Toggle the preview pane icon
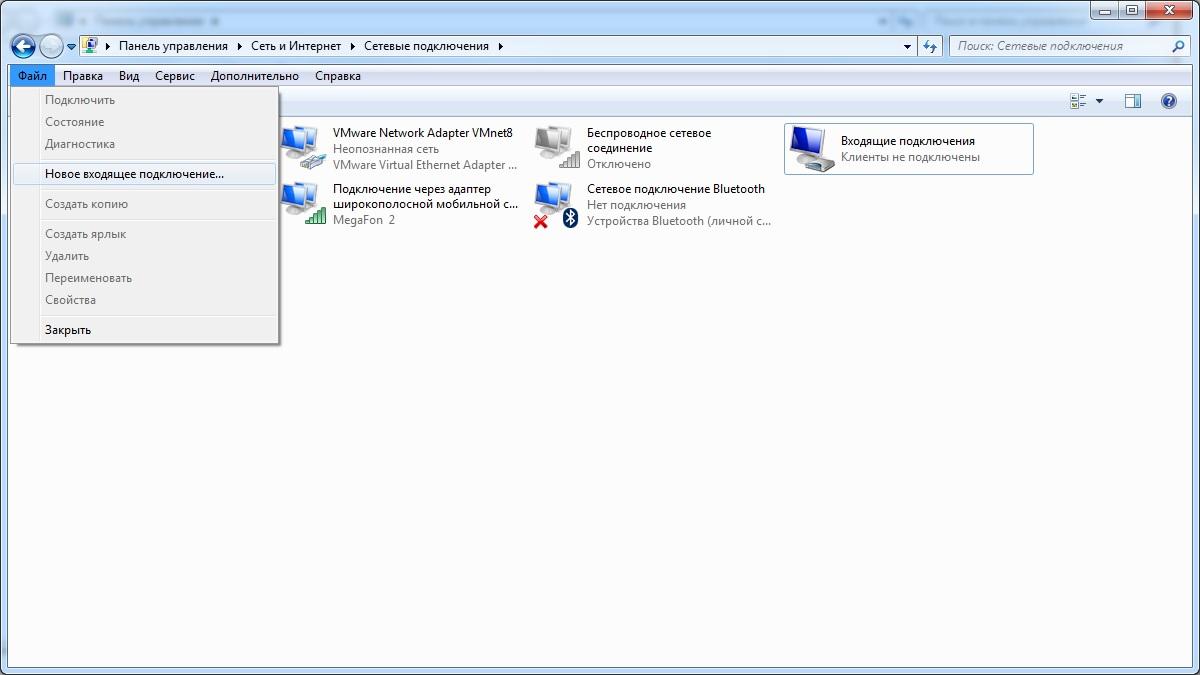 (x=1132, y=101)
